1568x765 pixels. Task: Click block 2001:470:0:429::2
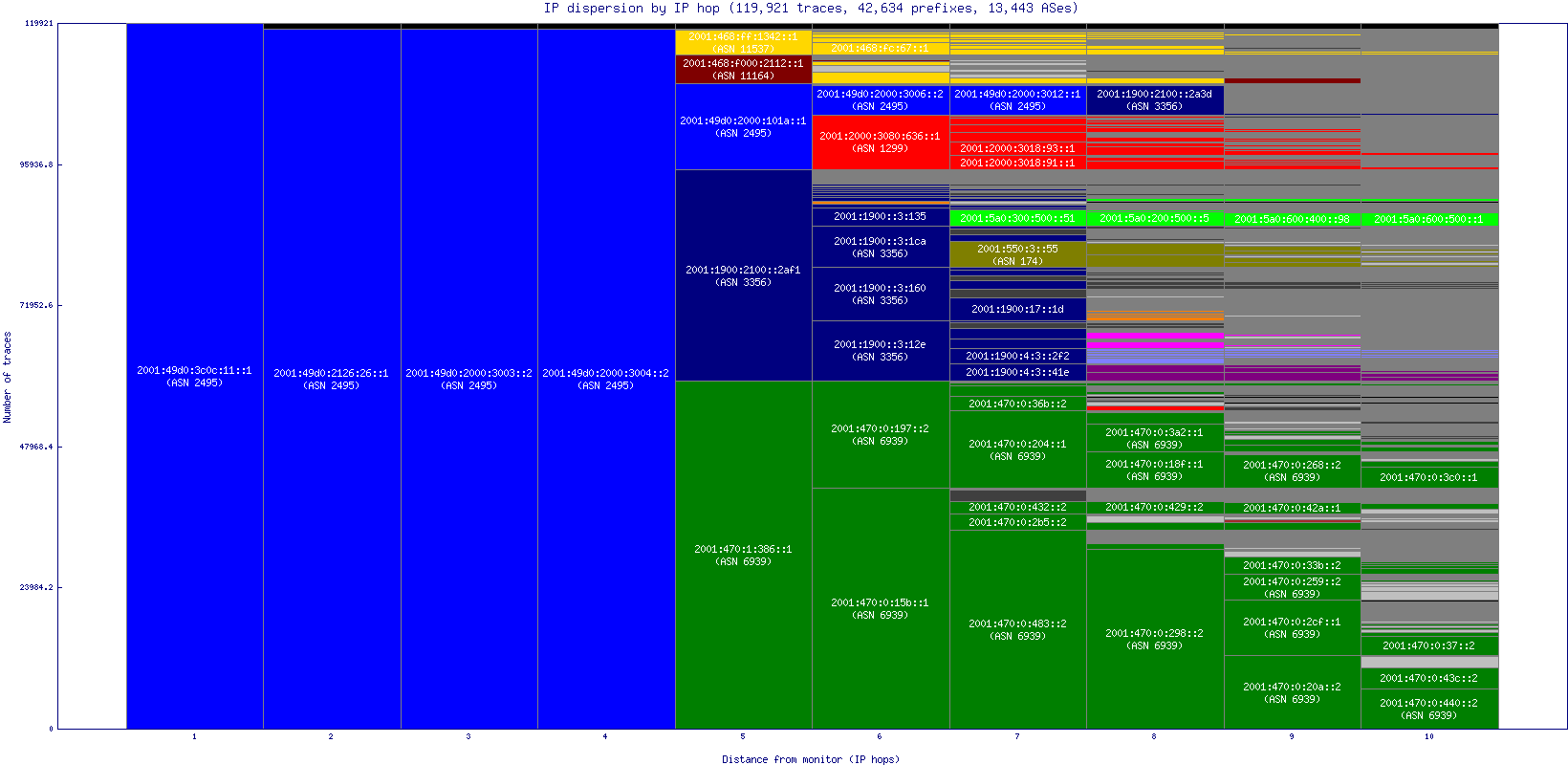(x=1155, y=507)
